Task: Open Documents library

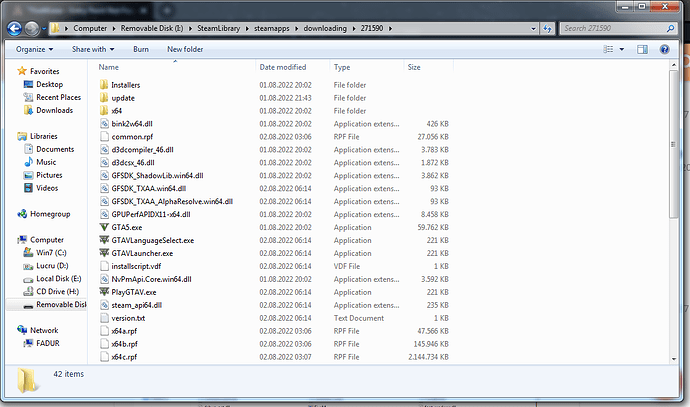Action: point(55,149)
